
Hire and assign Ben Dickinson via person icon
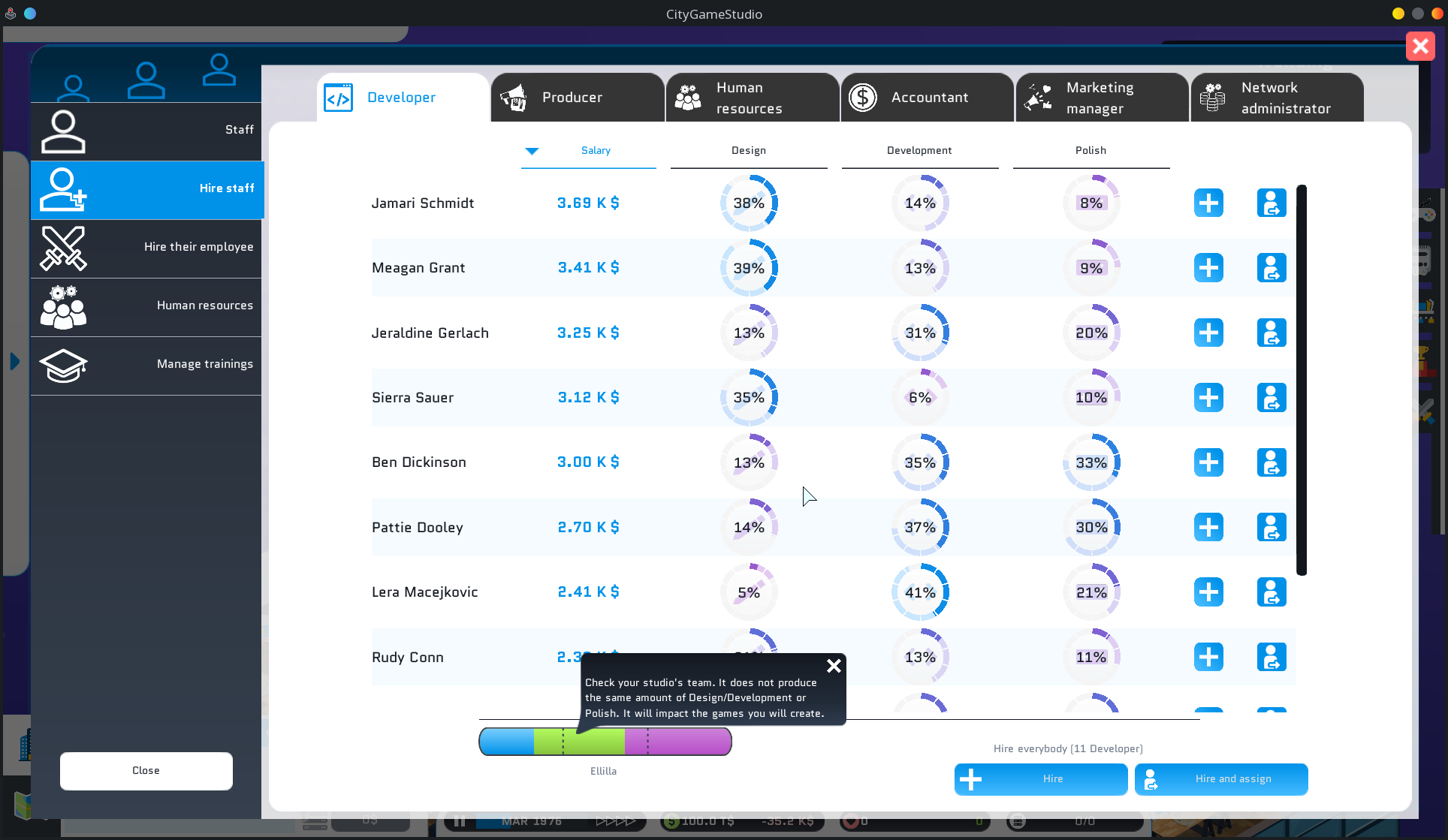[x=1272, y=462]
